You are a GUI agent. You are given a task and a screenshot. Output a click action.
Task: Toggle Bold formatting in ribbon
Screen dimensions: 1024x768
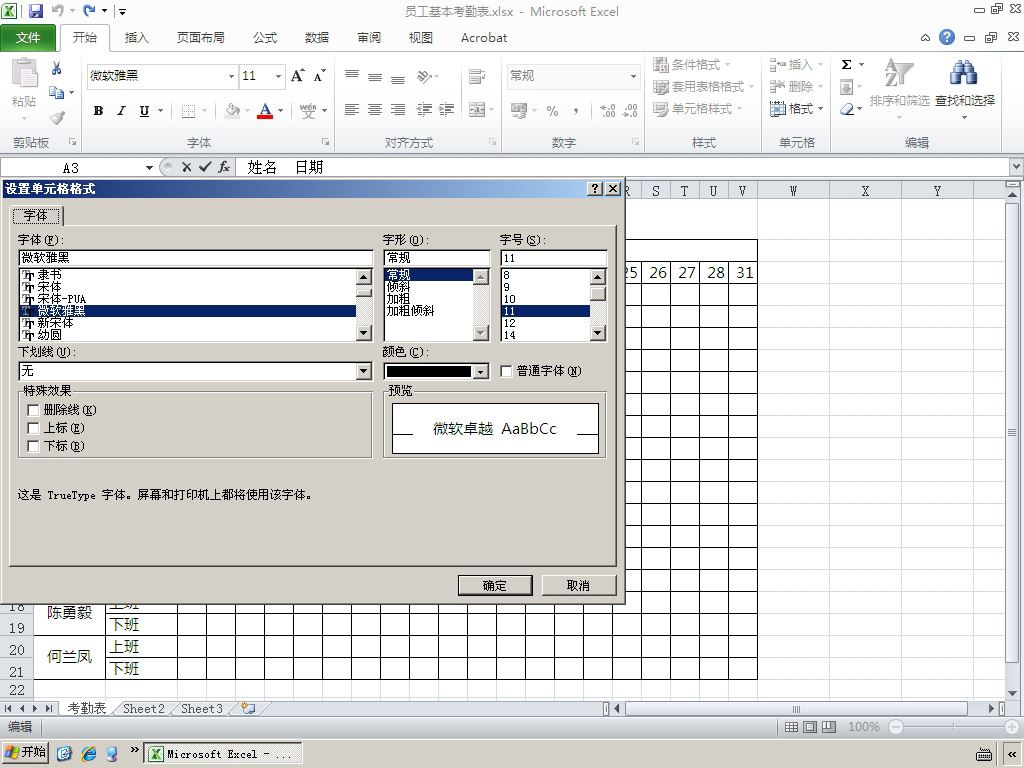(x=98, y=111)
